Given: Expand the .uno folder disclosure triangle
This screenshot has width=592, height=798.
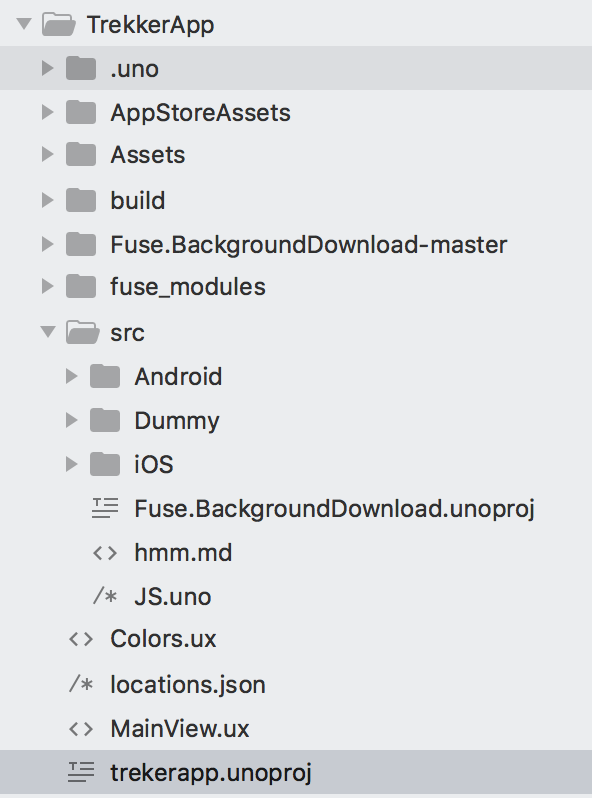Looking at the screenshot, I should [x=47, y=68].
